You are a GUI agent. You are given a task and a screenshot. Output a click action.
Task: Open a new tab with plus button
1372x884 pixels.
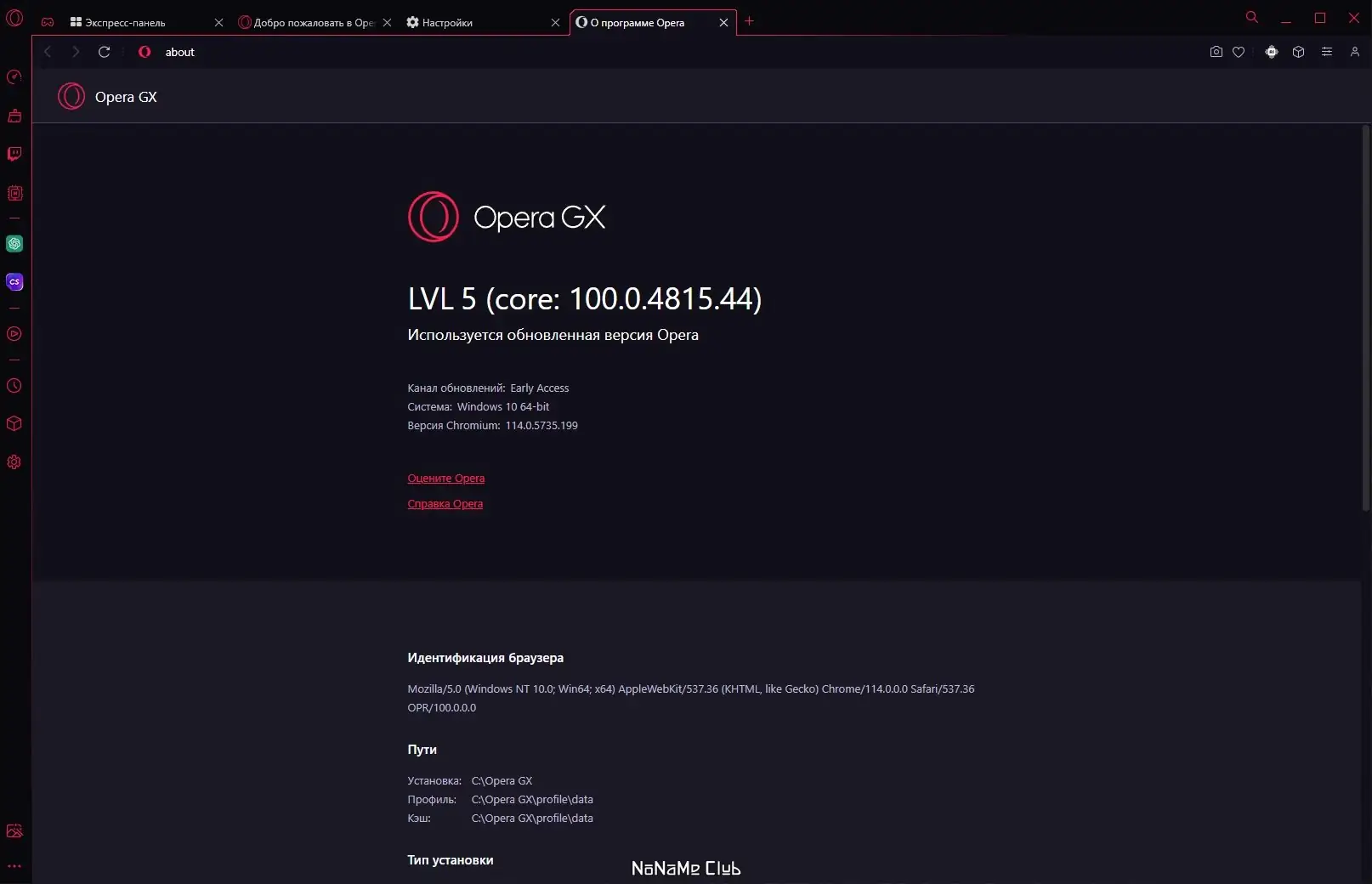pyautogui.click(x=749, y=21)
